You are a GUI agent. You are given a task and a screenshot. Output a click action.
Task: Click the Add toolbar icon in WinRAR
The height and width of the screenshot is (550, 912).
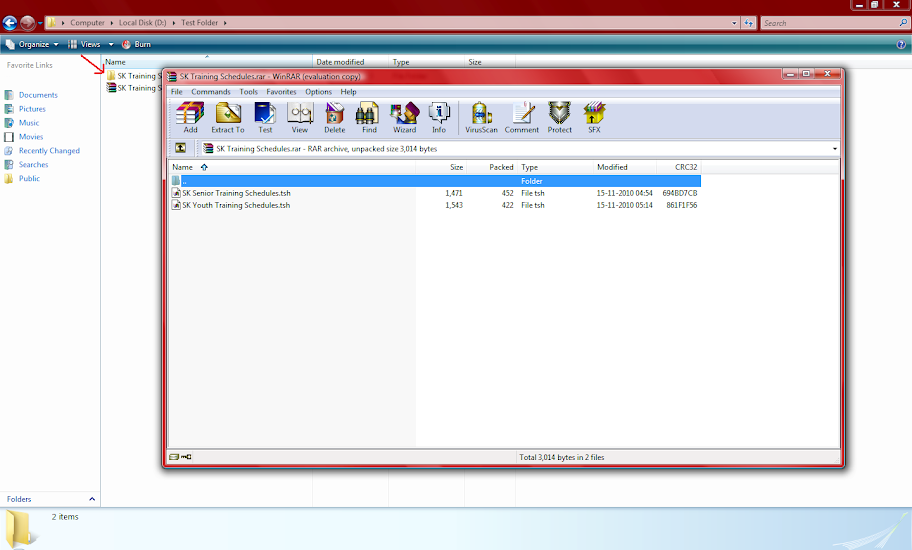(x=190, y=117)
